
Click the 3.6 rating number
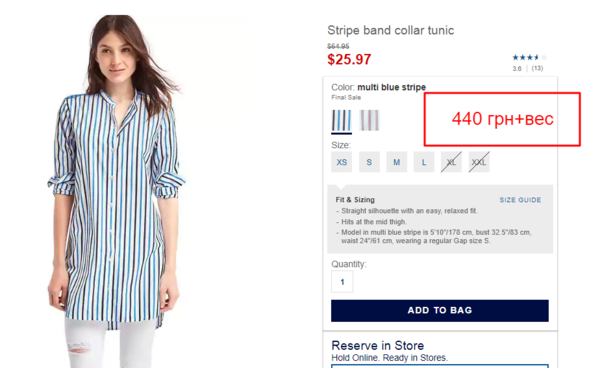[517, 68]
